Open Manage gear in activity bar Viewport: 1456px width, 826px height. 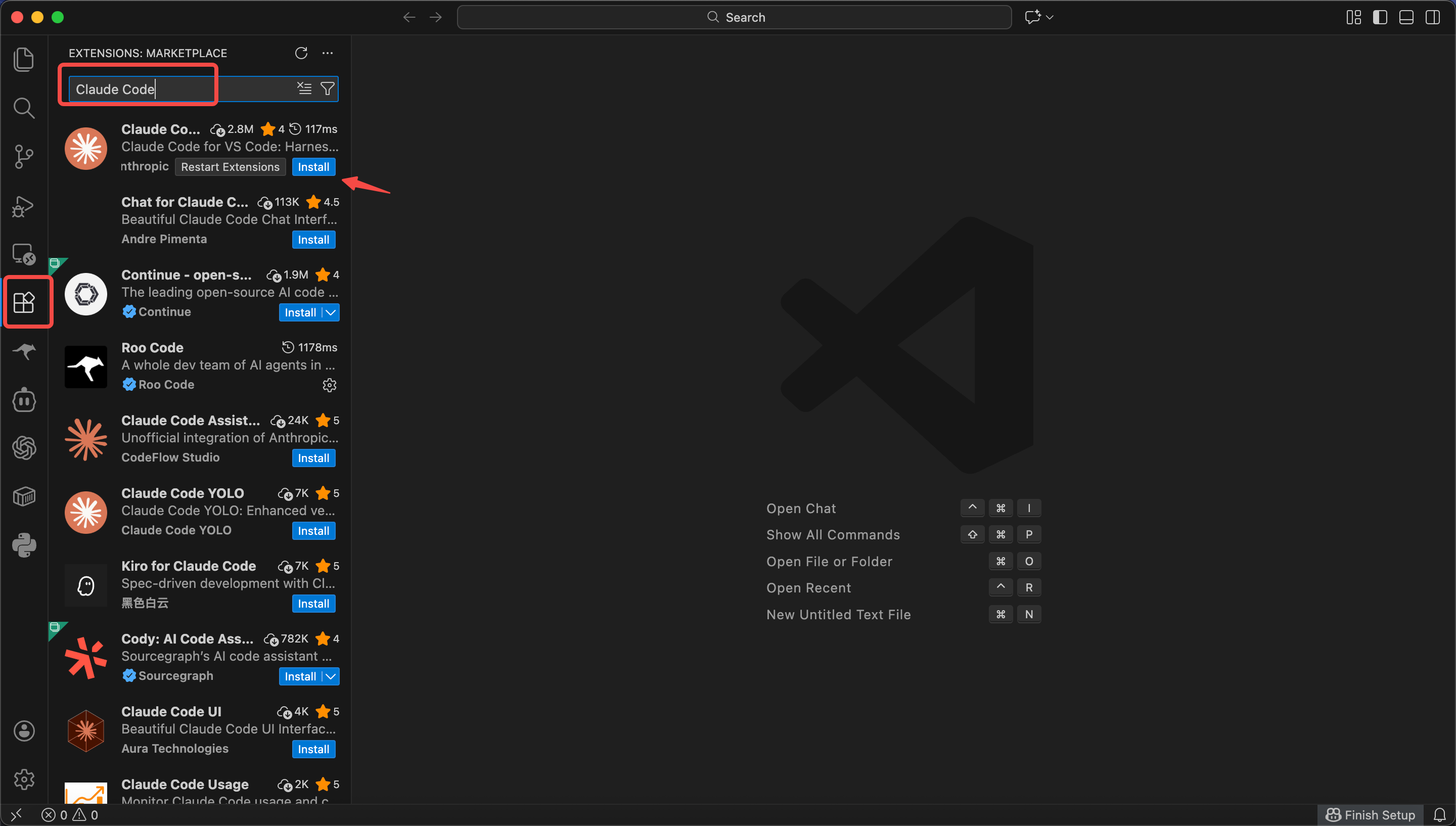tap(24, 779)
